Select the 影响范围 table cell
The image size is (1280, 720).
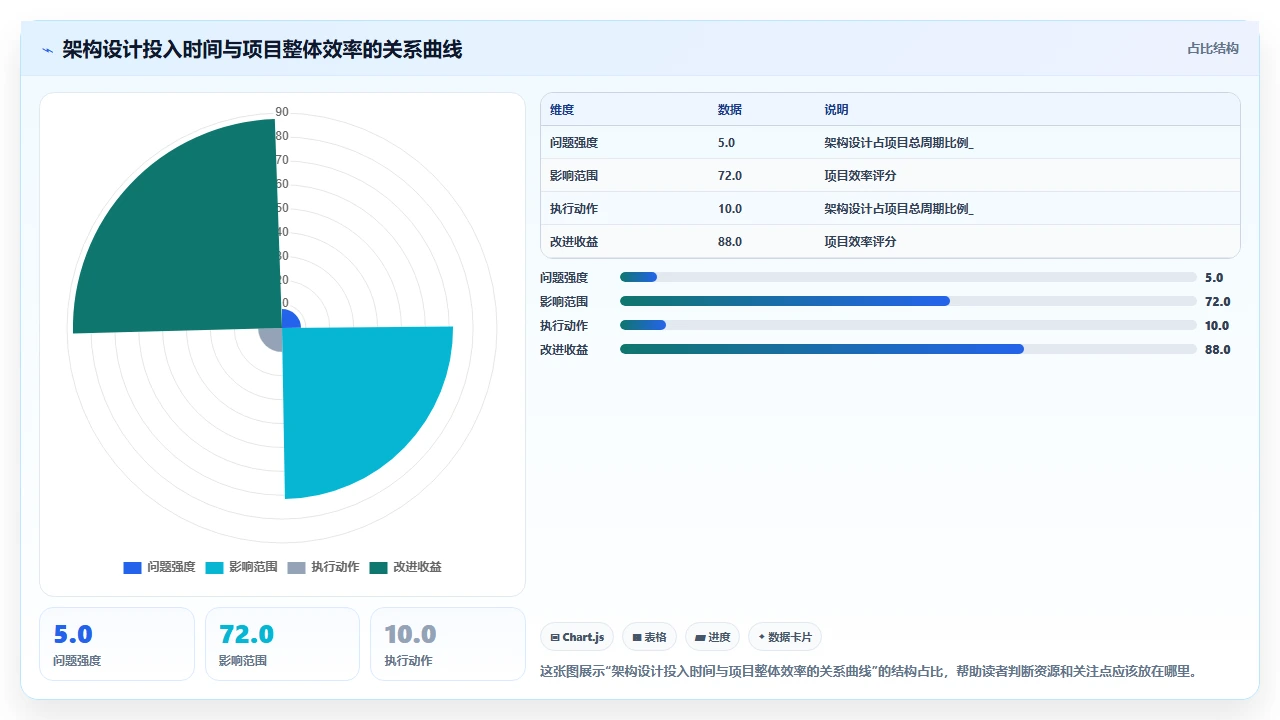pos(574,176)
